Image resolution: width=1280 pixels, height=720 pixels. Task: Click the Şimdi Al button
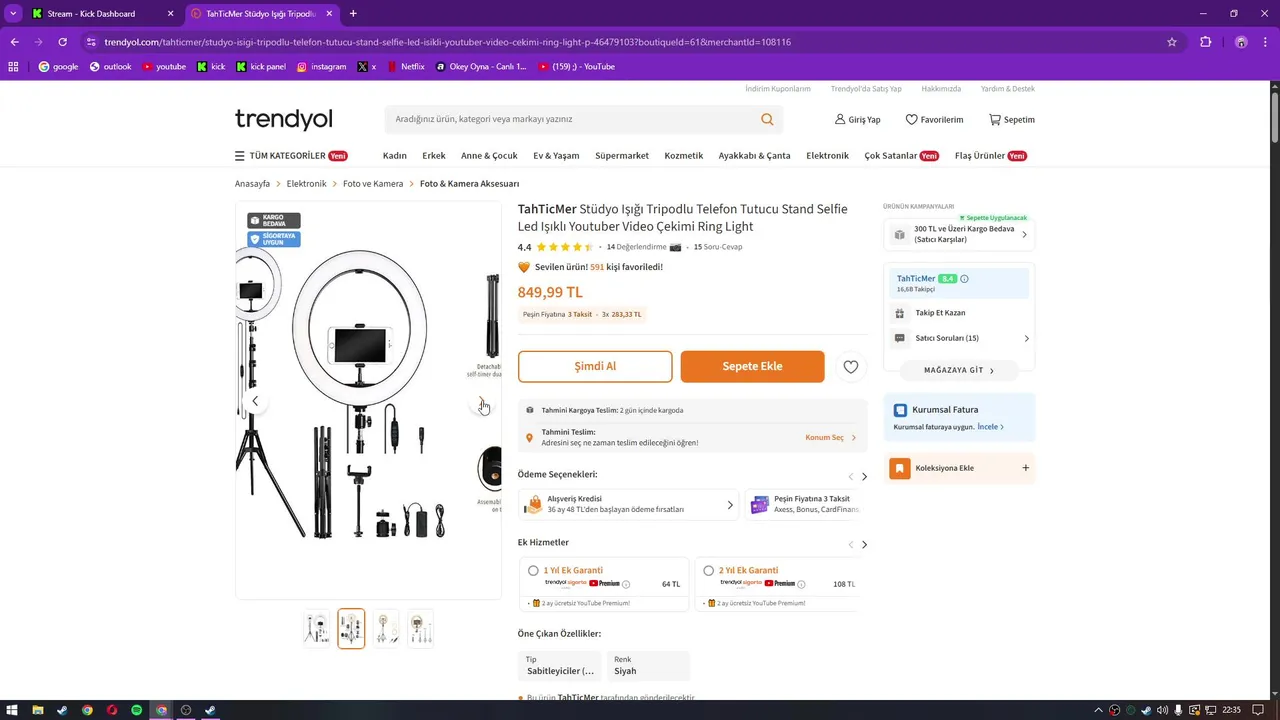click(595, 366)
